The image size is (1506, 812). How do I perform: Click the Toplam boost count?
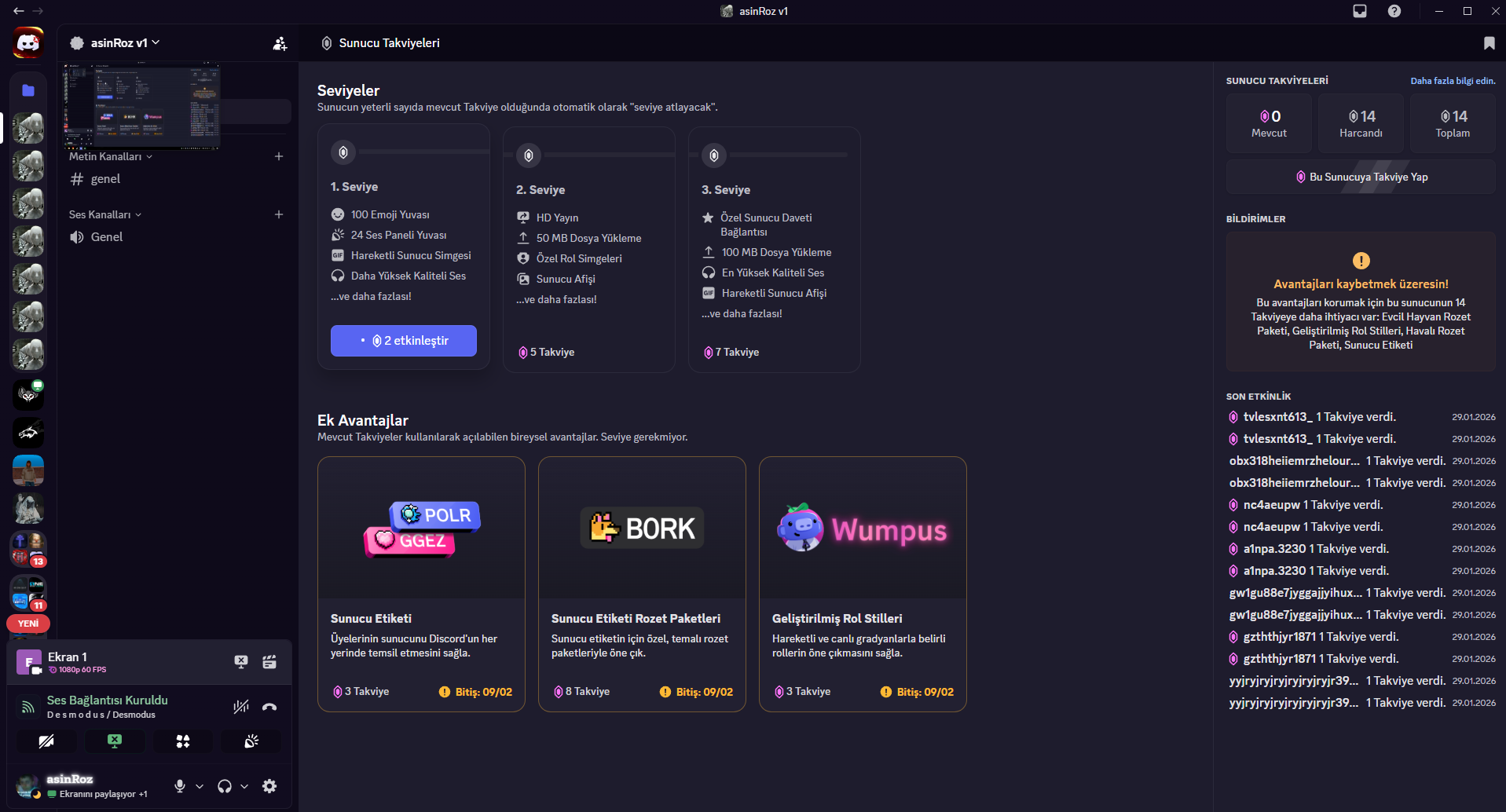(1453, 123)
